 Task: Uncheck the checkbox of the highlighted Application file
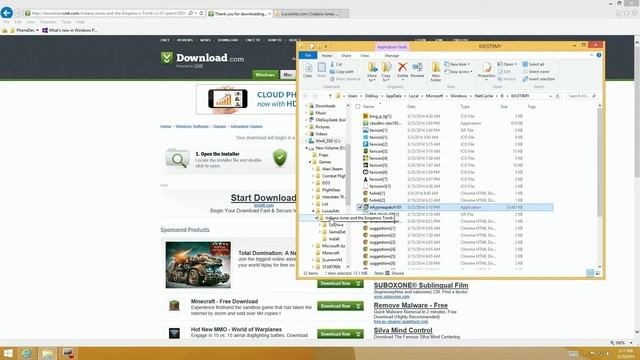360,207
